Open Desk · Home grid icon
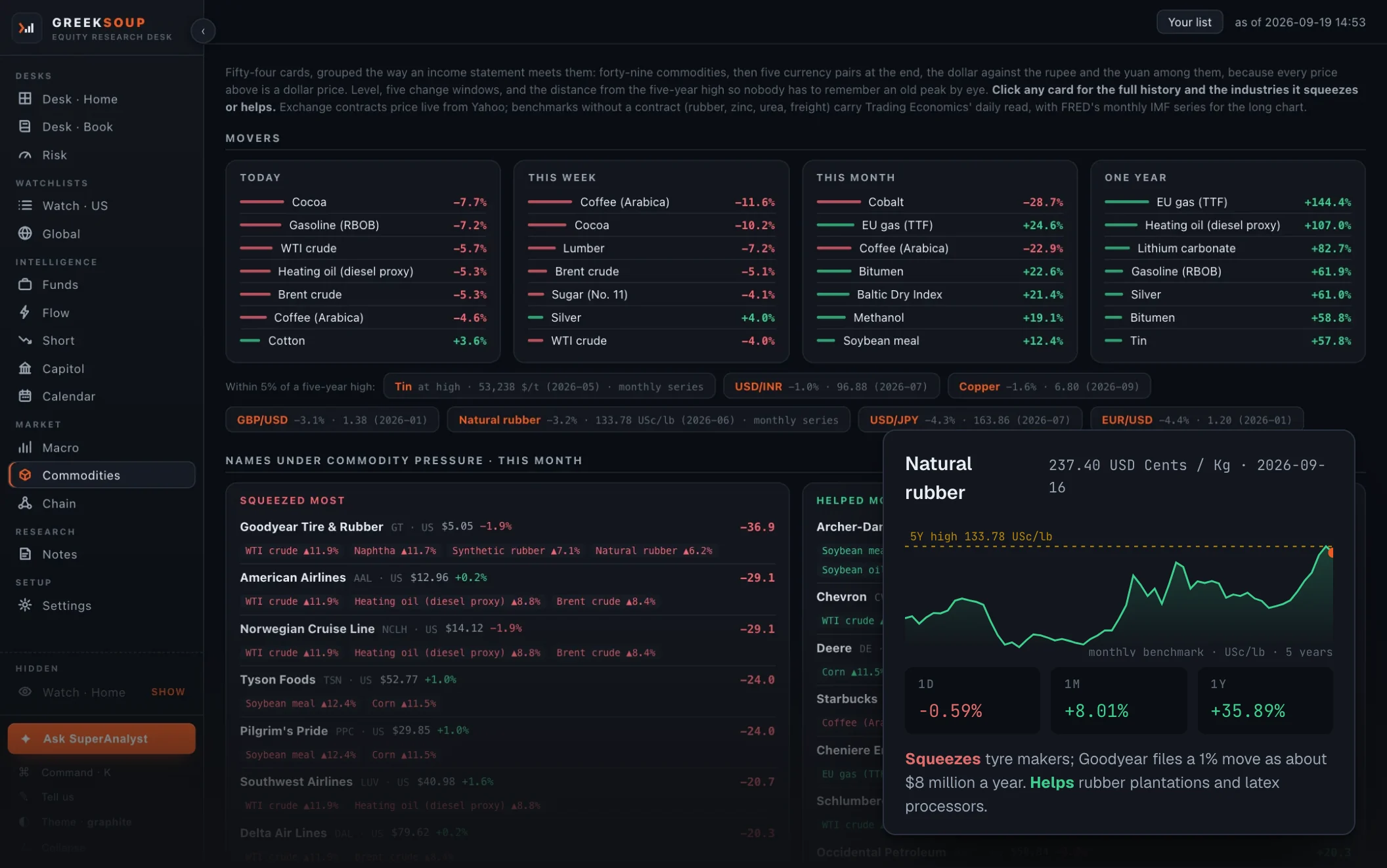The width and height of the screenshot is (1387, 868). point(25,98)
